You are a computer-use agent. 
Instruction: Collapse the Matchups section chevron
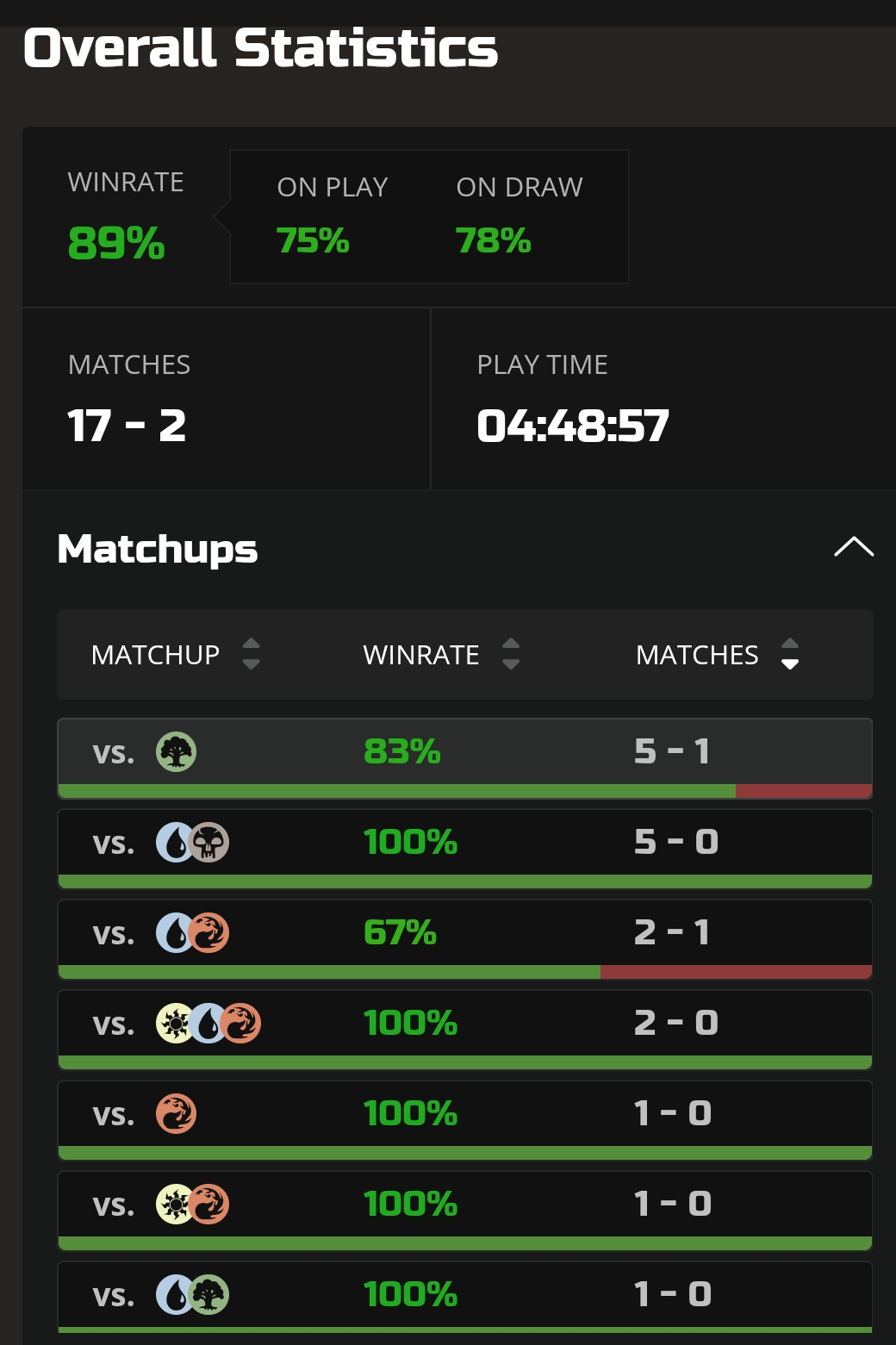[x=854, y=547]
